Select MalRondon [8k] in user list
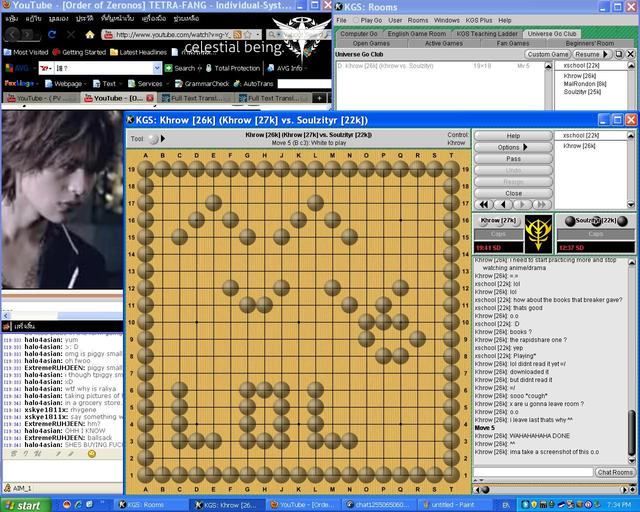The width and height of the screenshot is (640, 512). coord(585,84)
